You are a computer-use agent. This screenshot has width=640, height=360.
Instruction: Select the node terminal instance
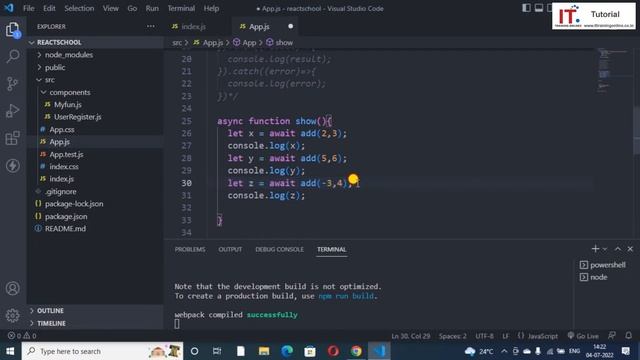pos(593,277)
